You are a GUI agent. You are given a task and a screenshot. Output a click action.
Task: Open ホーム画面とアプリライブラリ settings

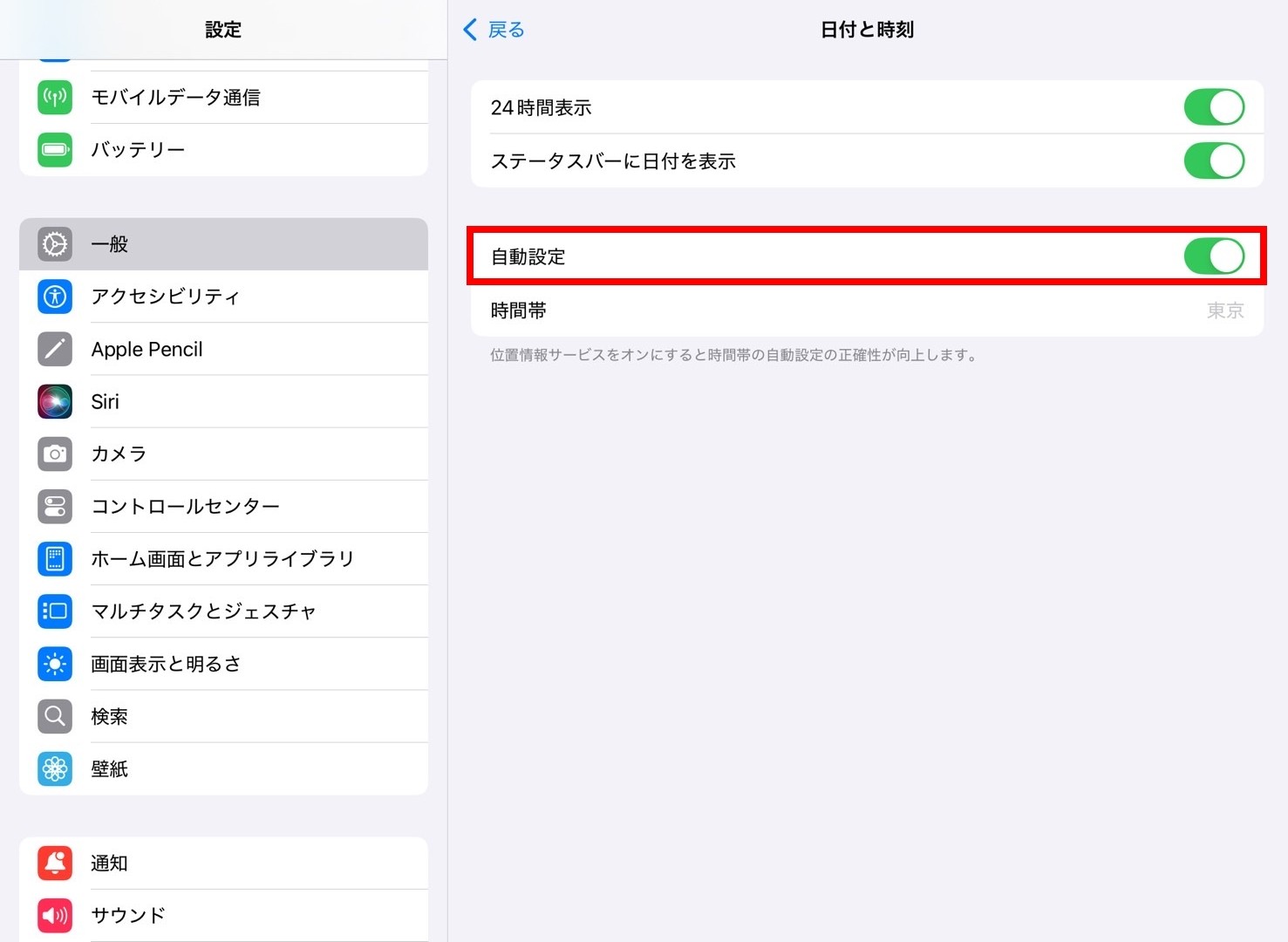coord(223,559)
